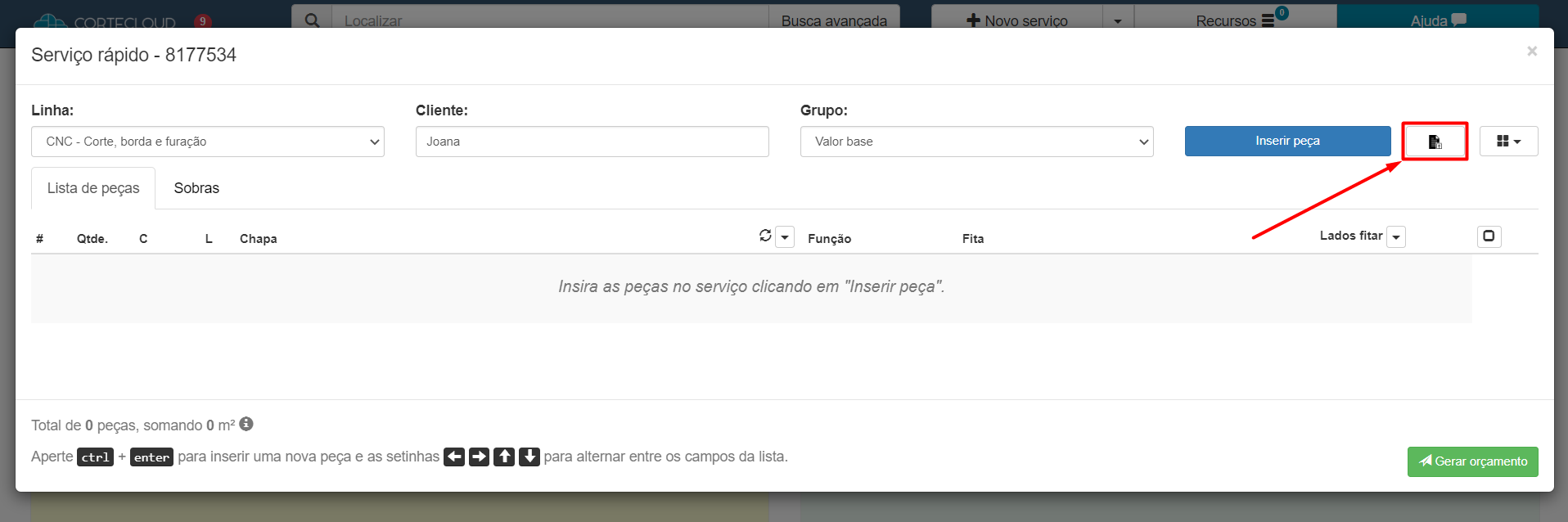Open the Linha dropdown
Viewport: 1568px width, 522px height.
coord(208,142)
